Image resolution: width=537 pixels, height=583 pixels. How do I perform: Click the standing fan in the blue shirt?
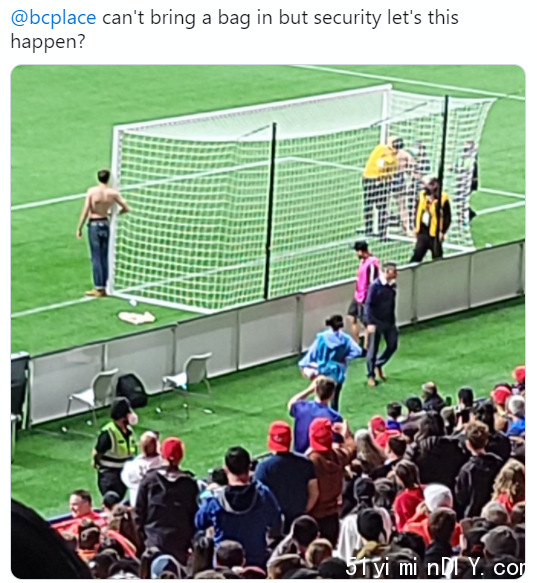tap(314, 413)
